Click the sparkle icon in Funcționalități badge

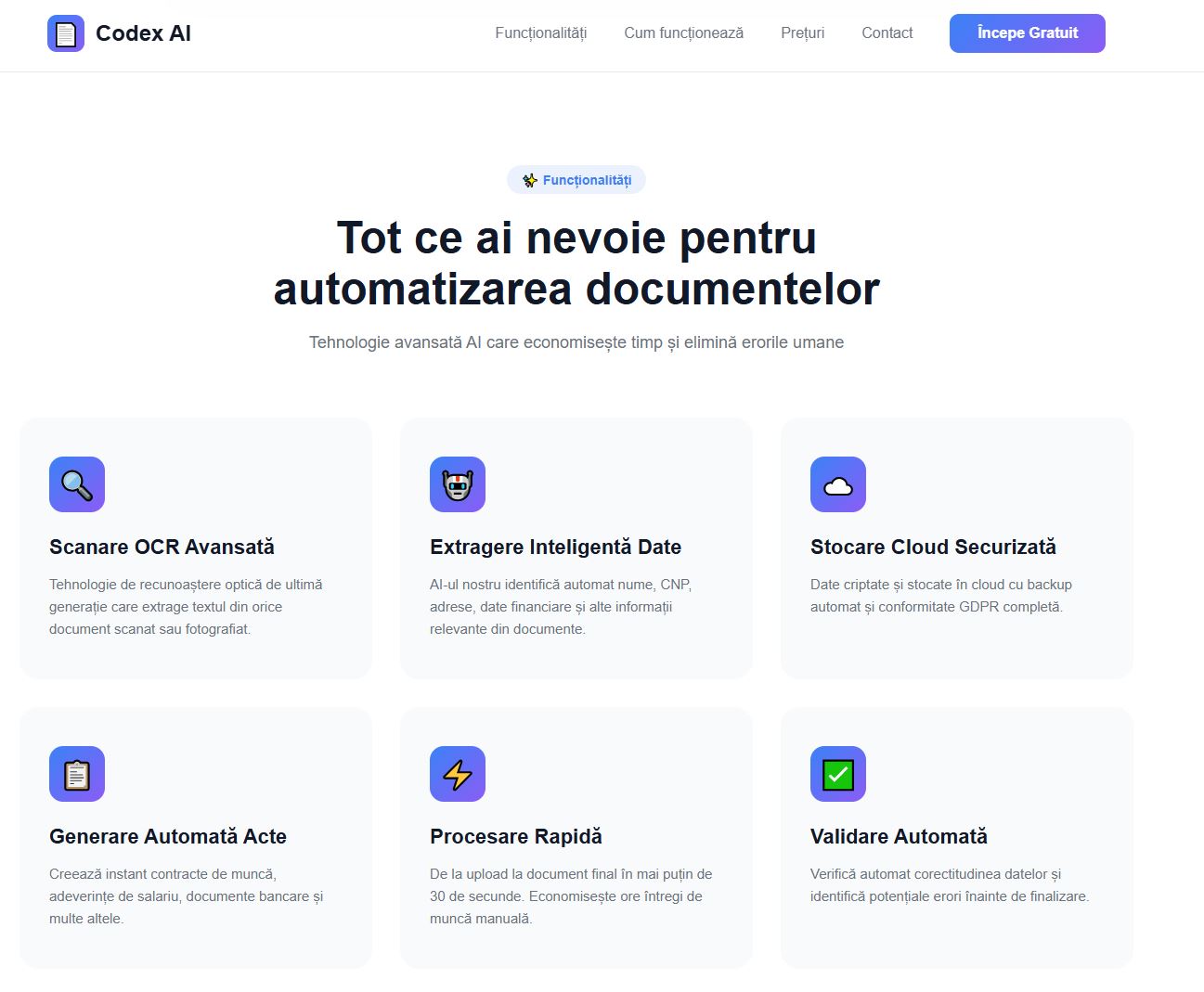click(x=530, y=180)
